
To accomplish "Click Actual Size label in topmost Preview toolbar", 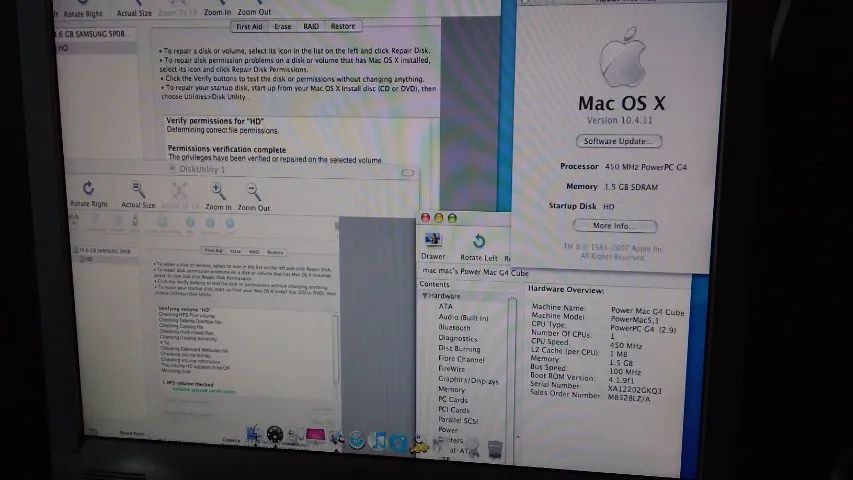I will tap(134, 13).
